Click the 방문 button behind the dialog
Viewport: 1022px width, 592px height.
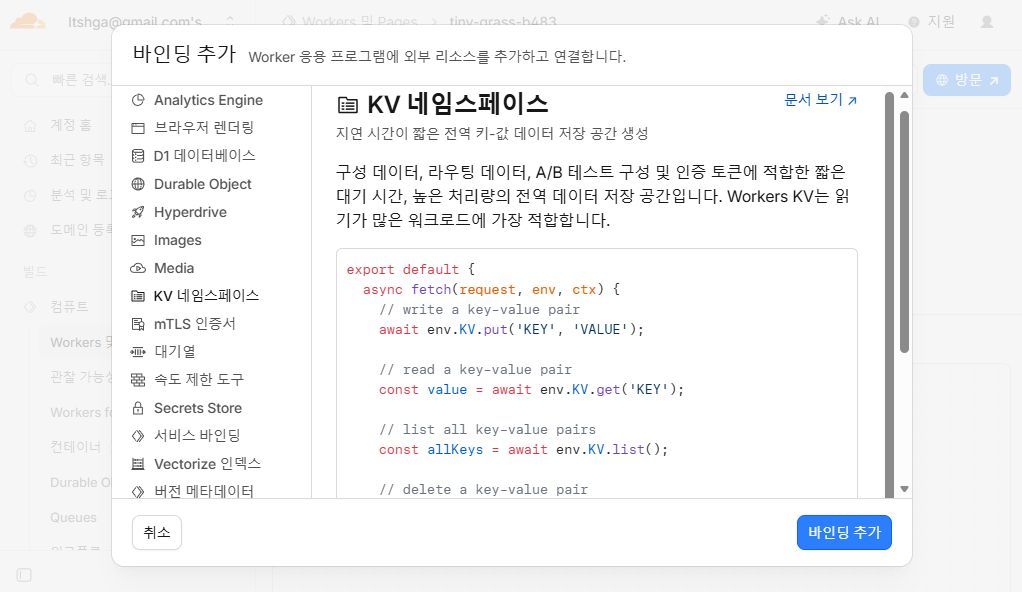click(967, 80)
